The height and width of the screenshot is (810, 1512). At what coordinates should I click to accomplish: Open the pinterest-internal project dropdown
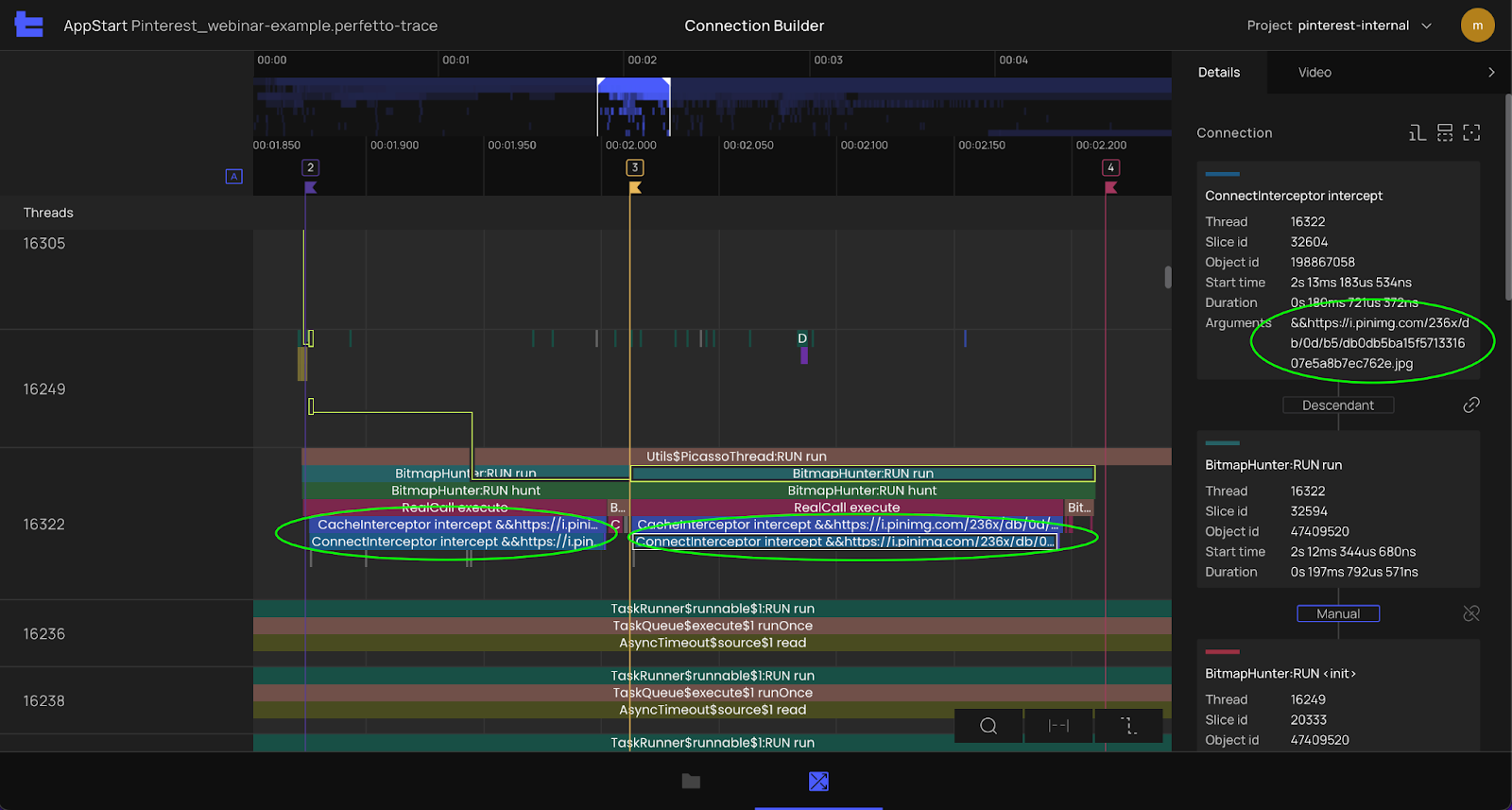pyautogui.click(x=1338, y=26)
